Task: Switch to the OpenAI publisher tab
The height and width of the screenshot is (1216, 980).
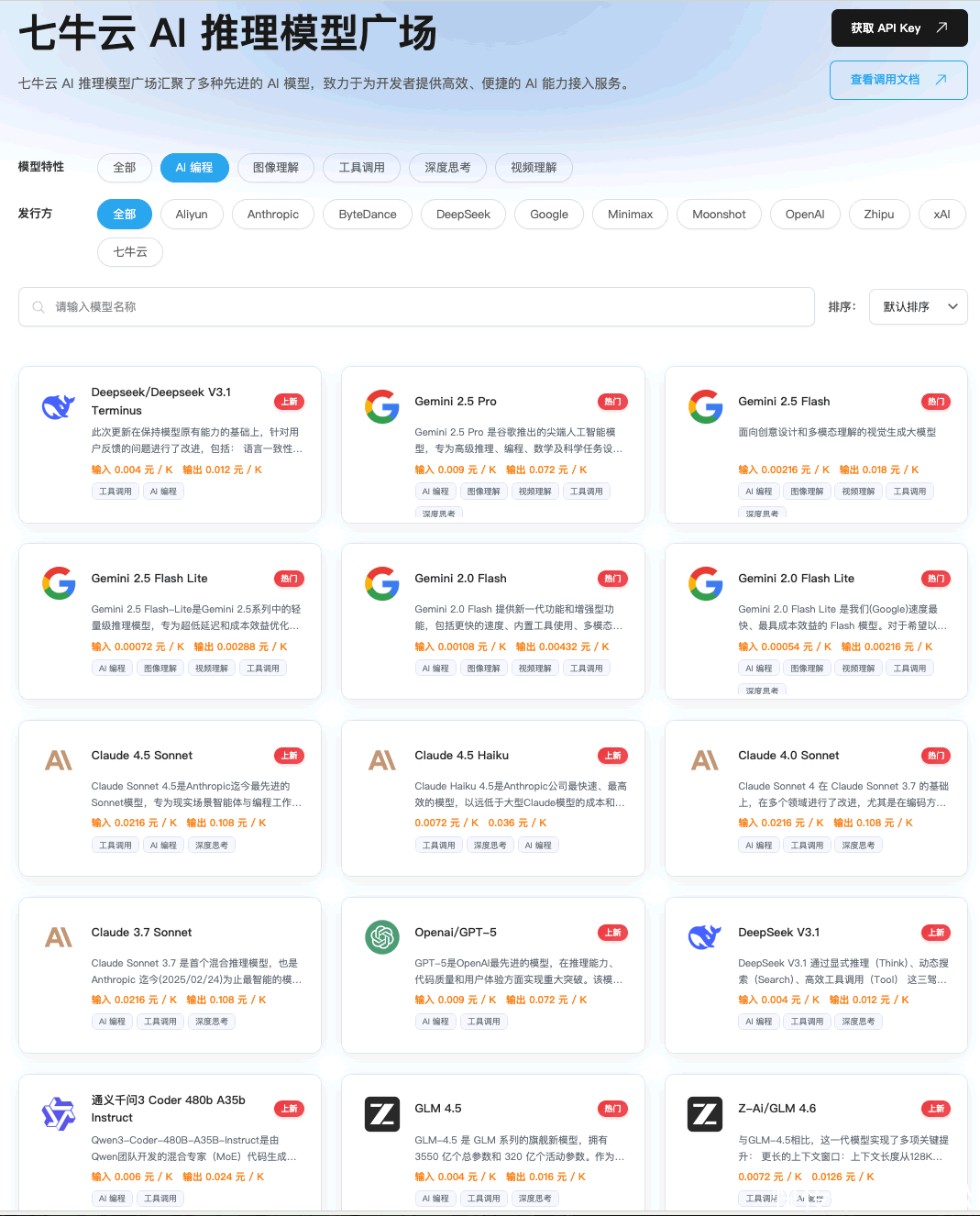Action: pos(805,215)
